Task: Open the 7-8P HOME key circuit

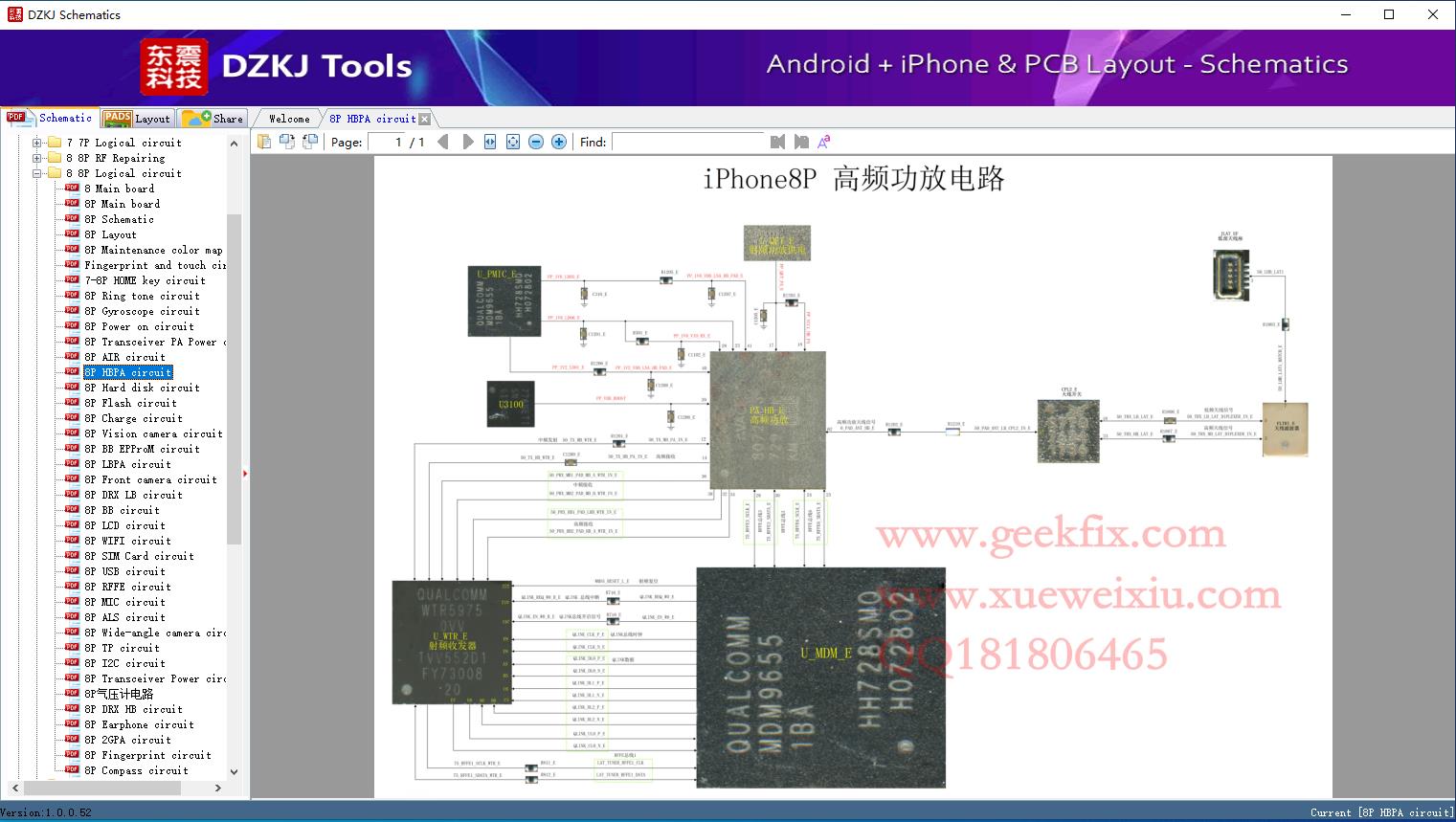Action: (145, 280)
